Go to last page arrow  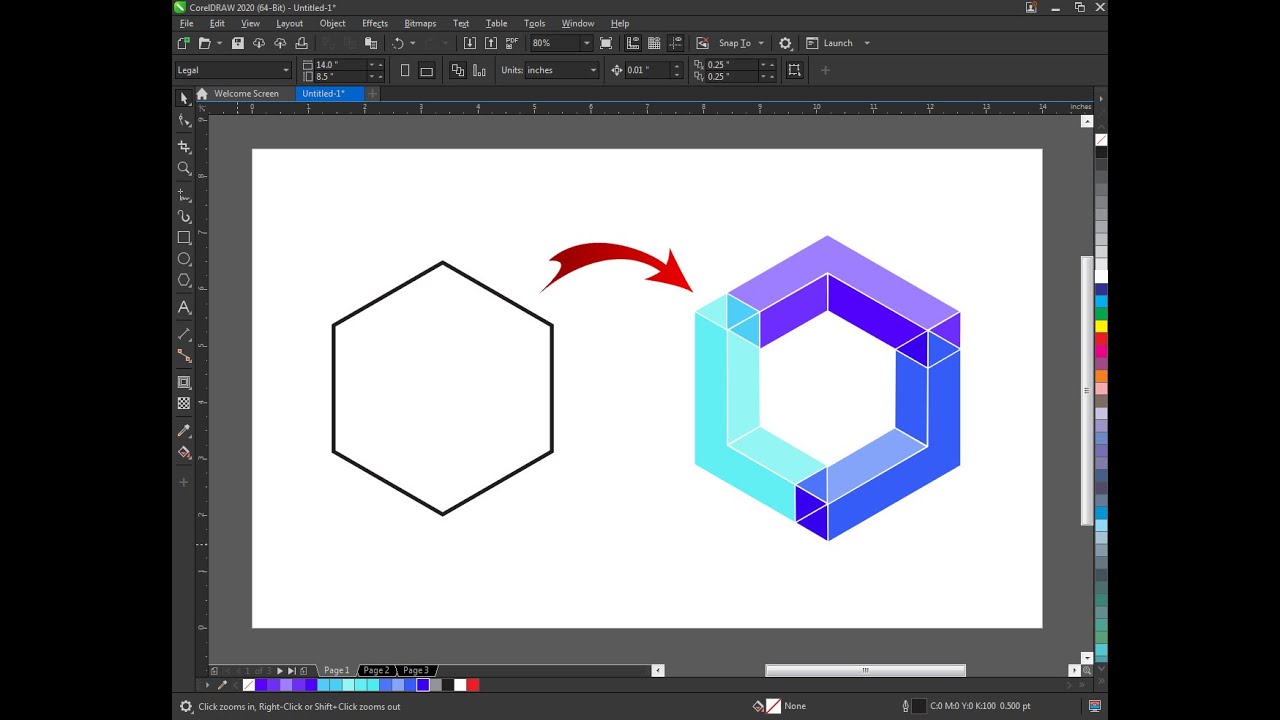point(292,670)
